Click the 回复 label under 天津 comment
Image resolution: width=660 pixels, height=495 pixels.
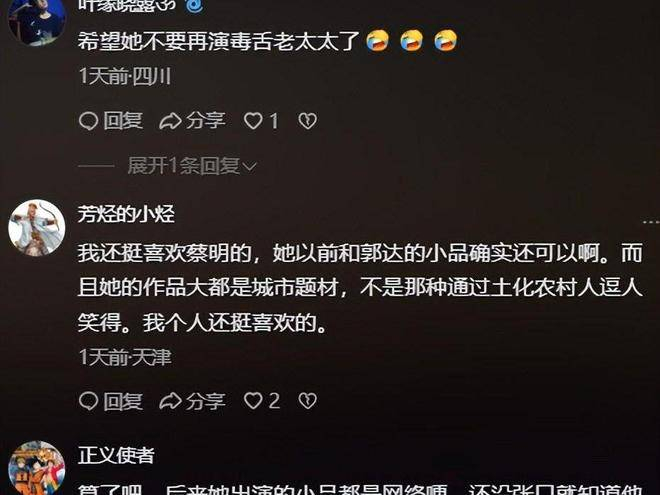123,401
